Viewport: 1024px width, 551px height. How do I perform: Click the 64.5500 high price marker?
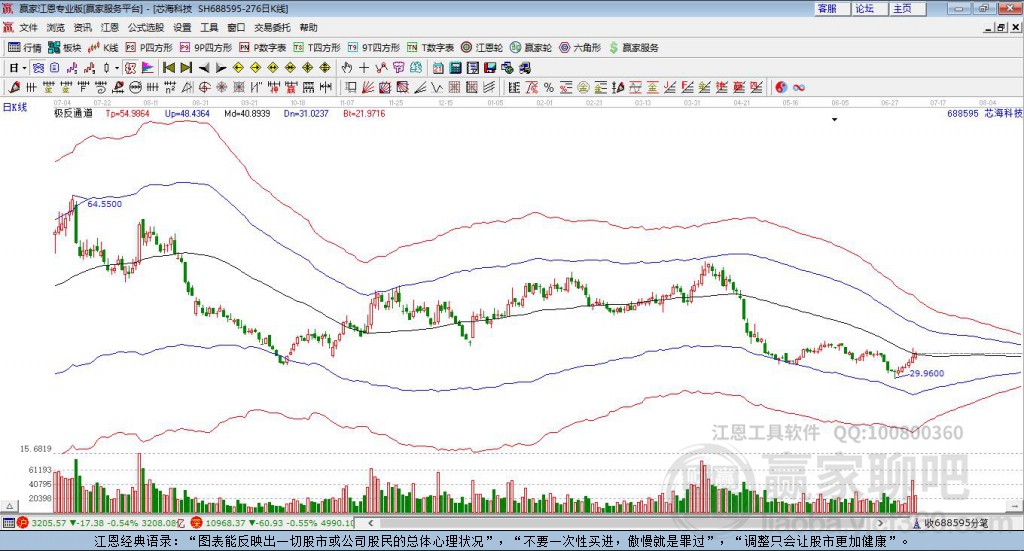pyautogui.click(x=104, y=204)
